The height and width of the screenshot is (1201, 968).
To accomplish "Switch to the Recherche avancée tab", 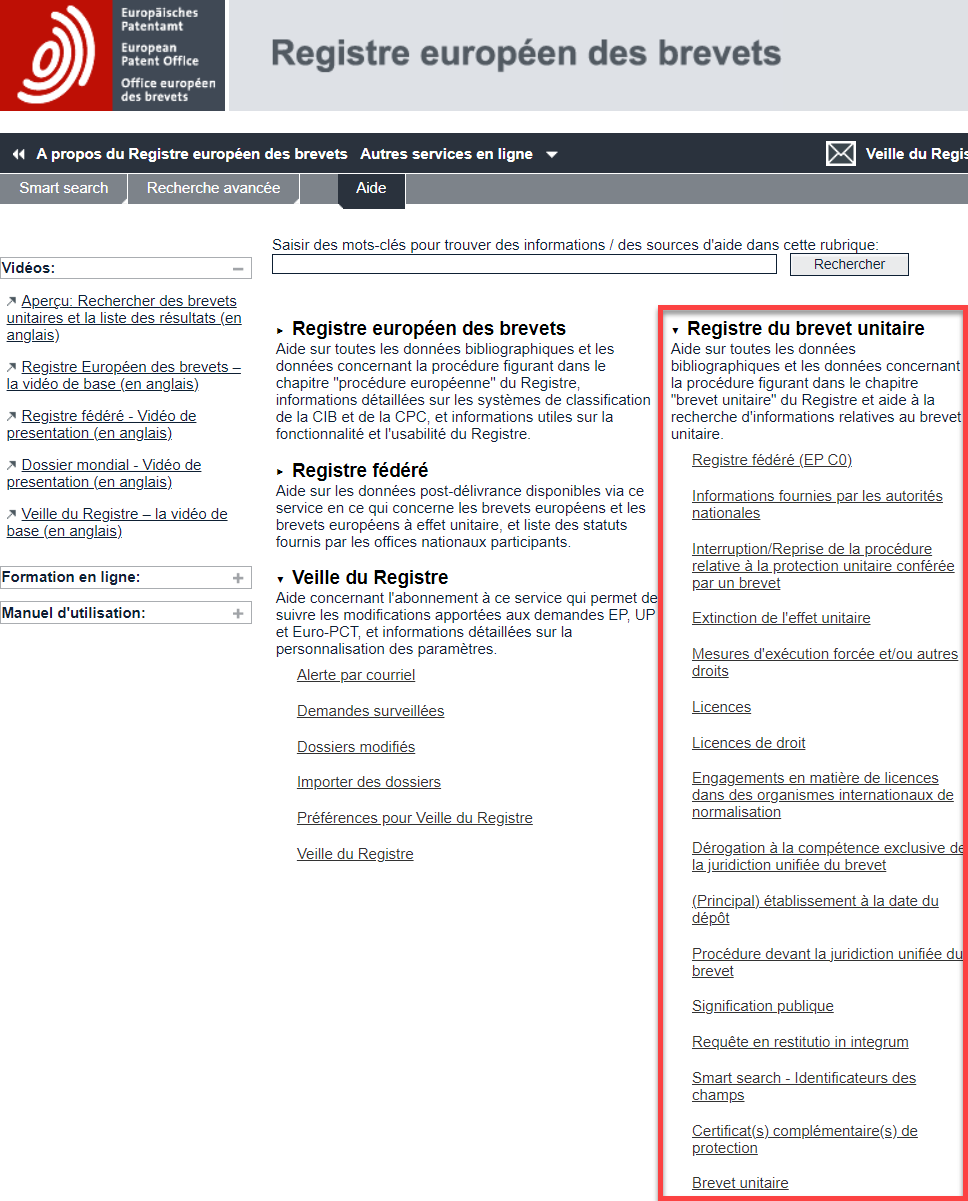I will pyautogui.click(x=213, y=188).
